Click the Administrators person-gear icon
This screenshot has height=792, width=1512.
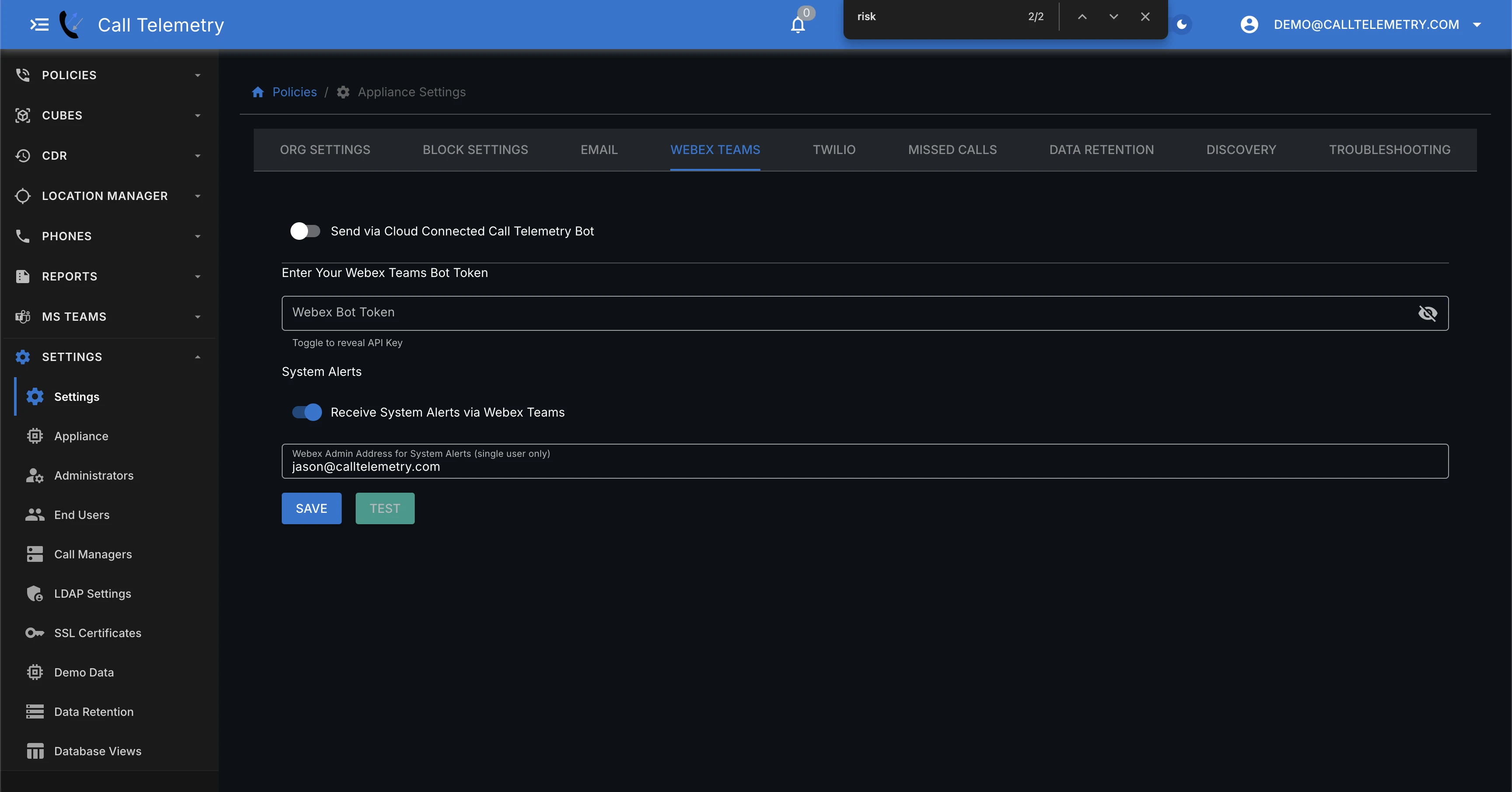coord(35,476)
